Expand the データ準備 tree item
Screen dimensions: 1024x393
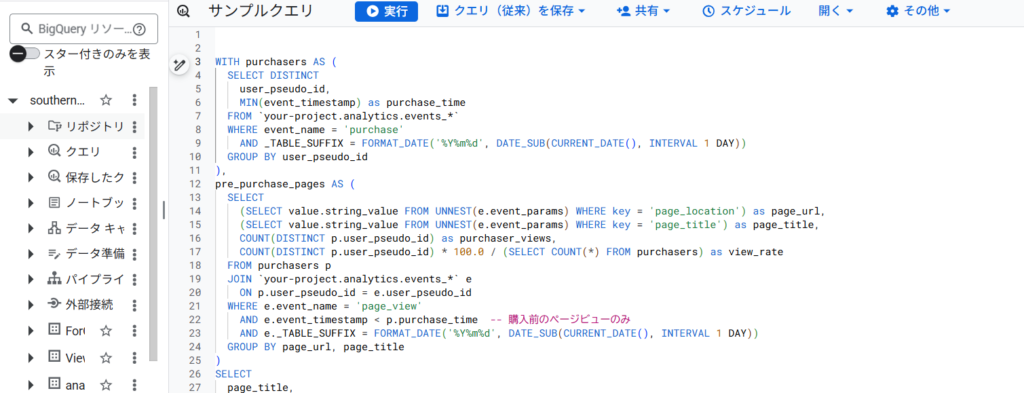tap(30, 254)
